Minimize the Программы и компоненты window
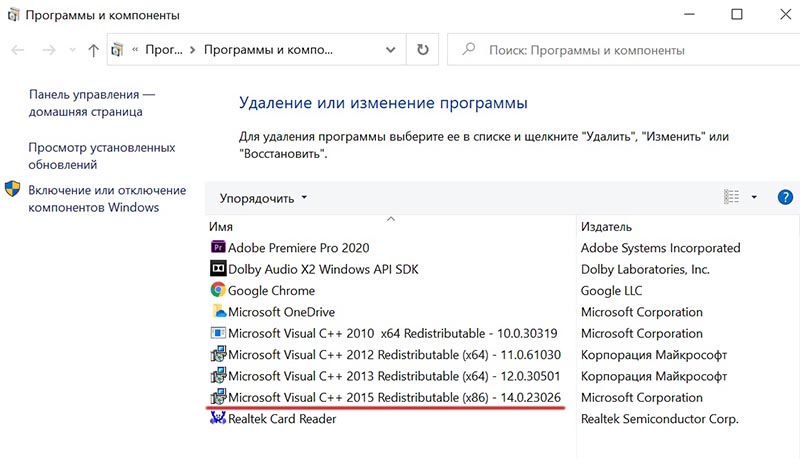 [x=690, y=14]
